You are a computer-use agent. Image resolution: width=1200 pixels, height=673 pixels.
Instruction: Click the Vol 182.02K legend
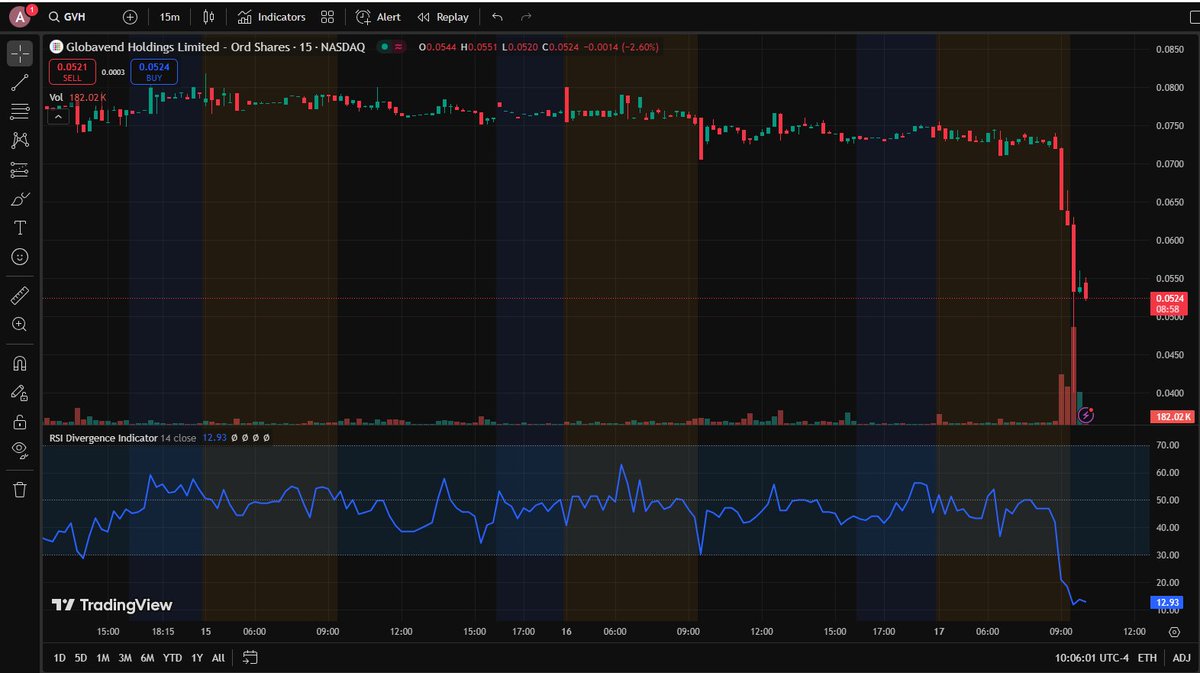pos(78,97)
